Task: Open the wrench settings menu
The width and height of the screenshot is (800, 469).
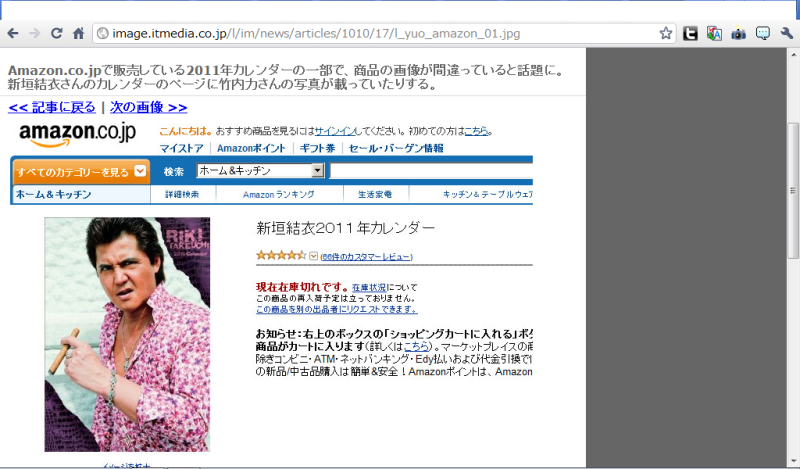Action: (x=787, y=33)
